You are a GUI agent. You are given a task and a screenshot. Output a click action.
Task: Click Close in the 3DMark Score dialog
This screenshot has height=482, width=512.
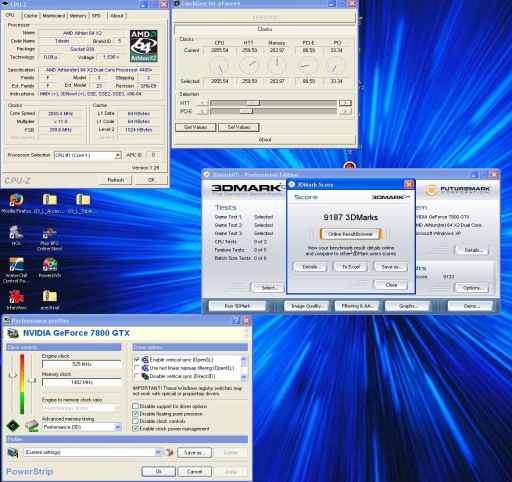click(391, 285)
